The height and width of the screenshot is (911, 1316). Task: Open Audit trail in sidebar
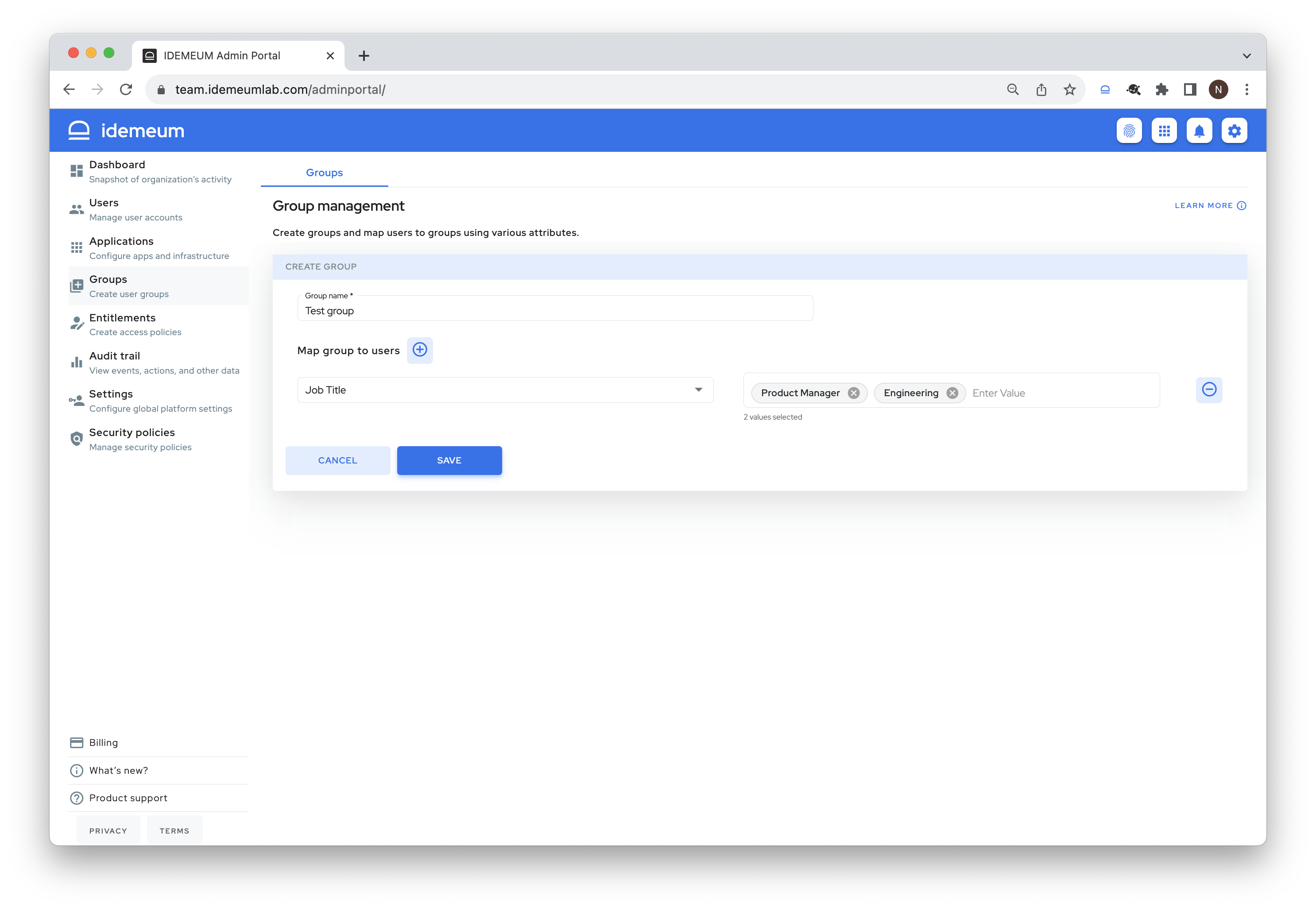click(x=158, y=363)
